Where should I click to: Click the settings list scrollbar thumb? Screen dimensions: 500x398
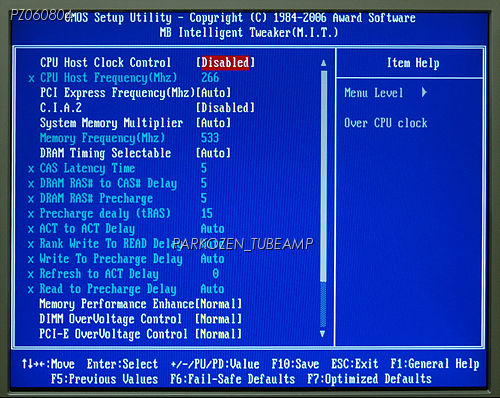[x=323, y=177]
